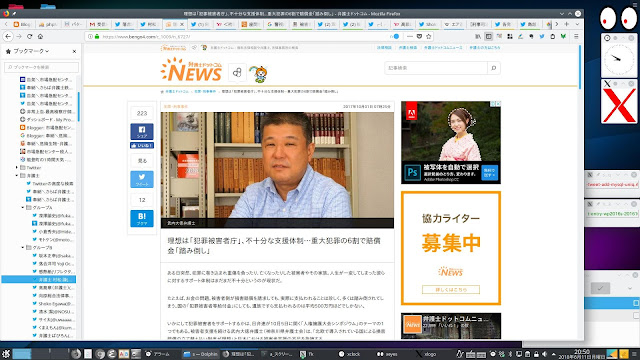Click the xclock window's analog clock face
This screenshot has height=360, width=640.
(x=619, y=60)
